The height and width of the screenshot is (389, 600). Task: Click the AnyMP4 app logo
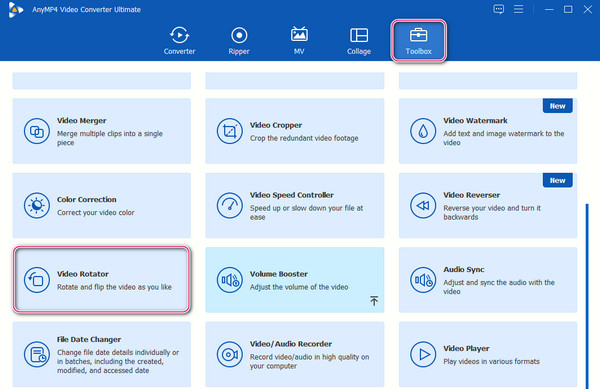click(x=15, y=10)
